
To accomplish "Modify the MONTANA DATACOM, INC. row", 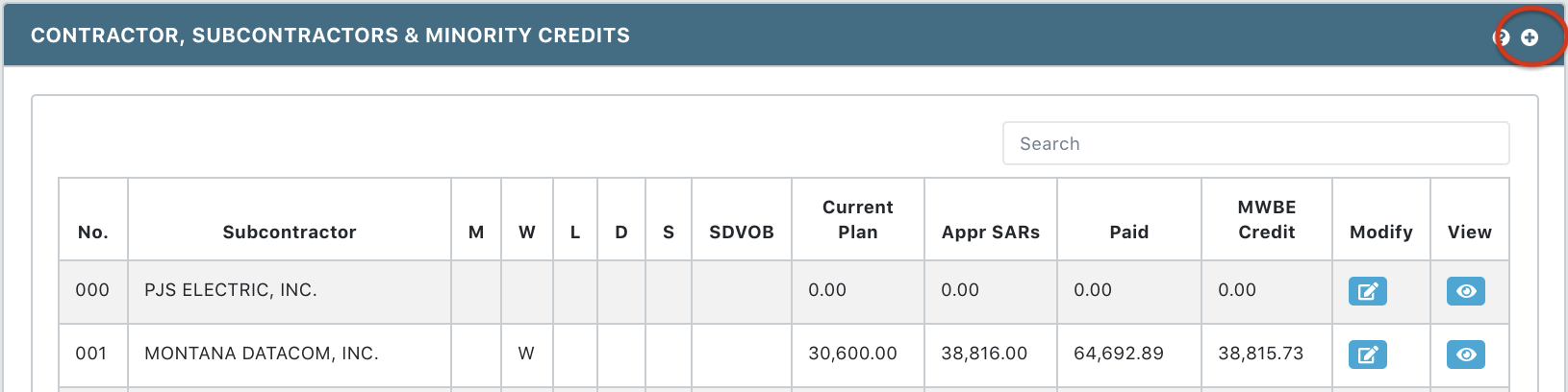I will (x=1367, y=355).
